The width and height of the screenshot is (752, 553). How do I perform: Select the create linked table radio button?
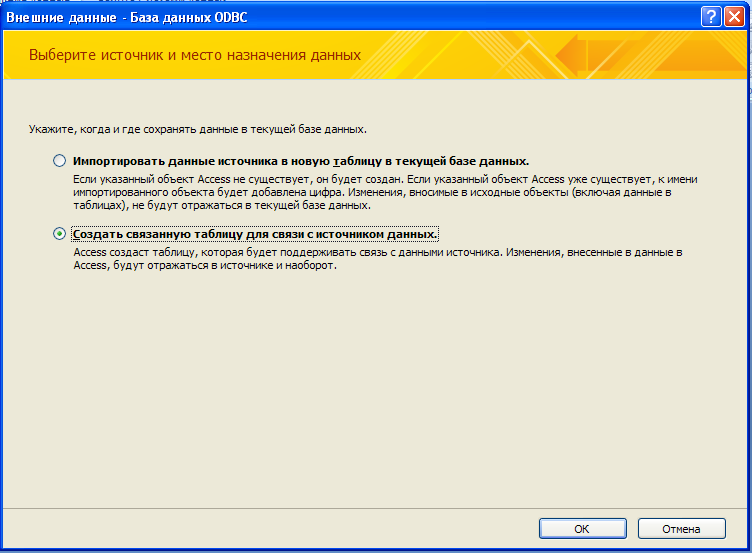tap(60, 233)
